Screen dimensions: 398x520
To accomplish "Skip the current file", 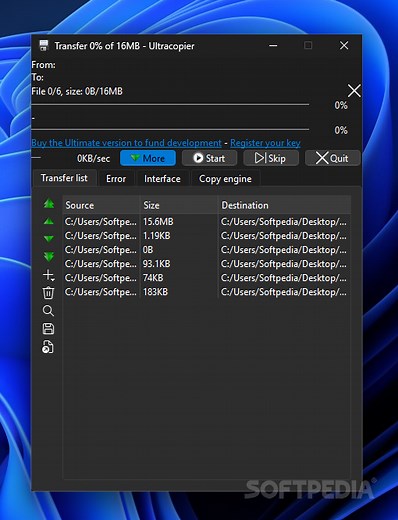I will 271,158.
